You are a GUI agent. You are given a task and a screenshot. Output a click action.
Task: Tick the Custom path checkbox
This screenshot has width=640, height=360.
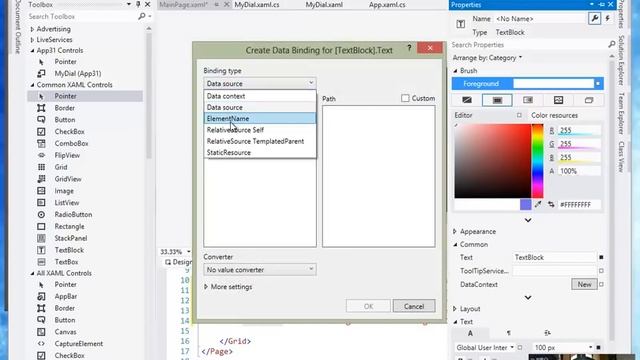(405, 98)
